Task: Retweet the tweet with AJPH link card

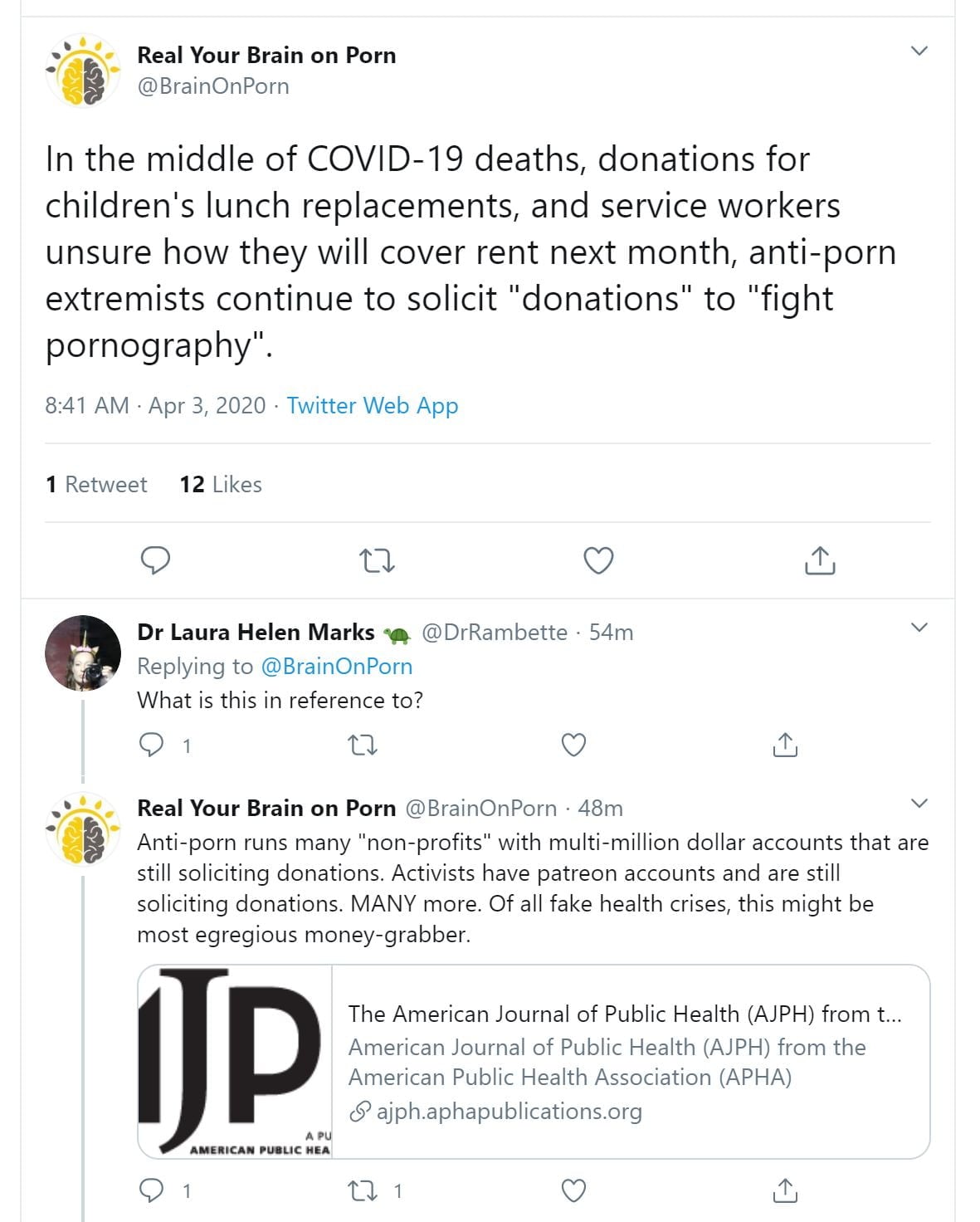Action: [x=363, y=1191]
